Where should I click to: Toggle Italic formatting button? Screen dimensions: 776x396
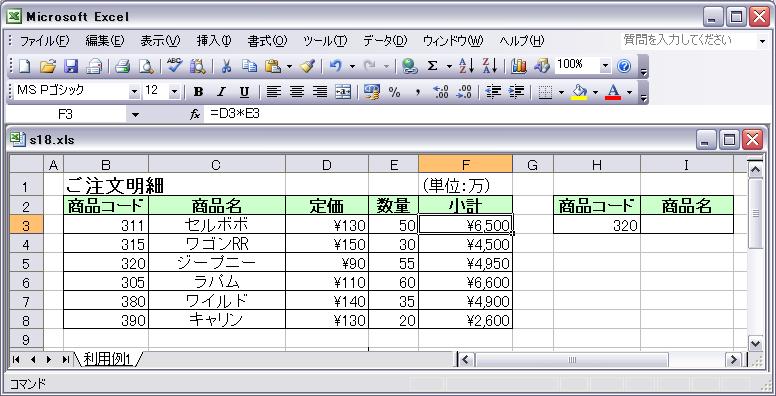click(221, 92)
